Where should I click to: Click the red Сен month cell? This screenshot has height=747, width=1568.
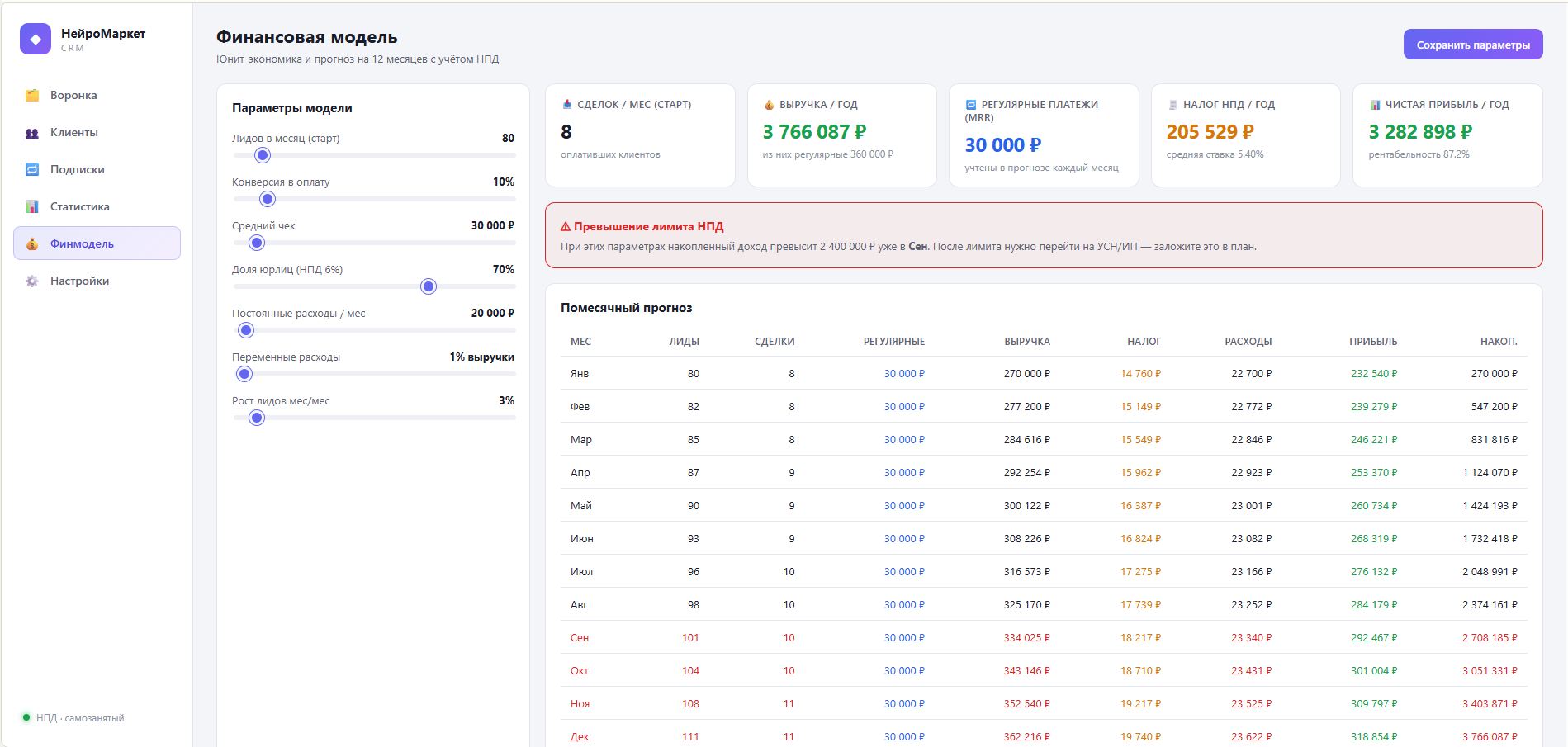[x=580, y=637]
